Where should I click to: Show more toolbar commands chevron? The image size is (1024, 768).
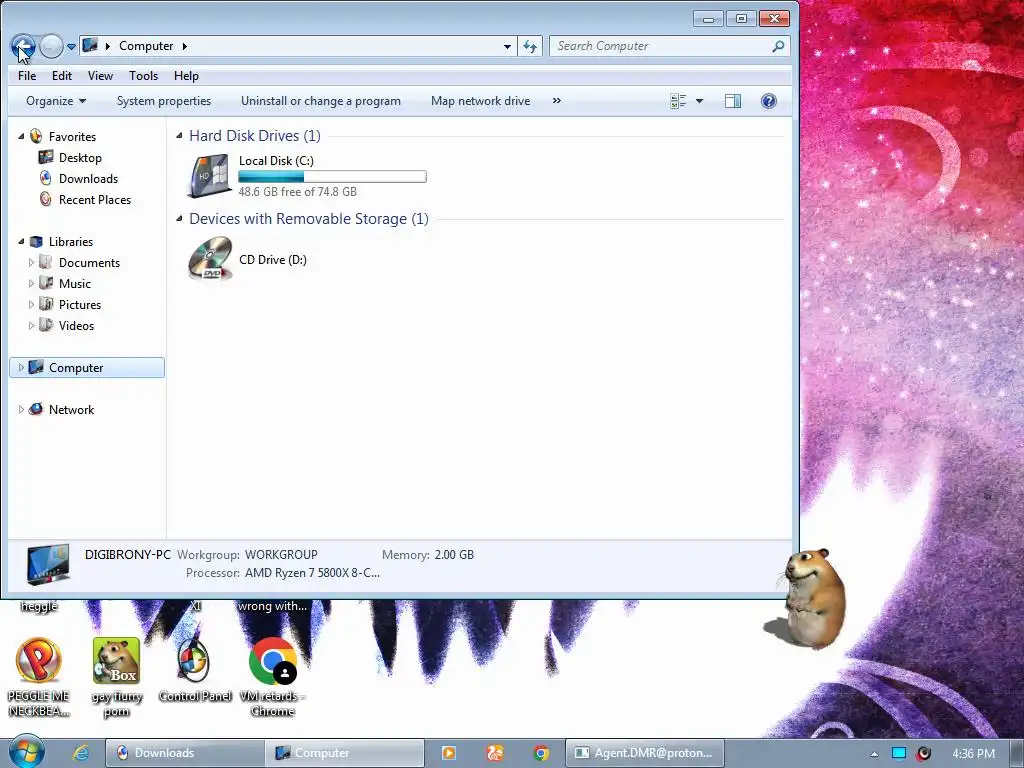556,101
